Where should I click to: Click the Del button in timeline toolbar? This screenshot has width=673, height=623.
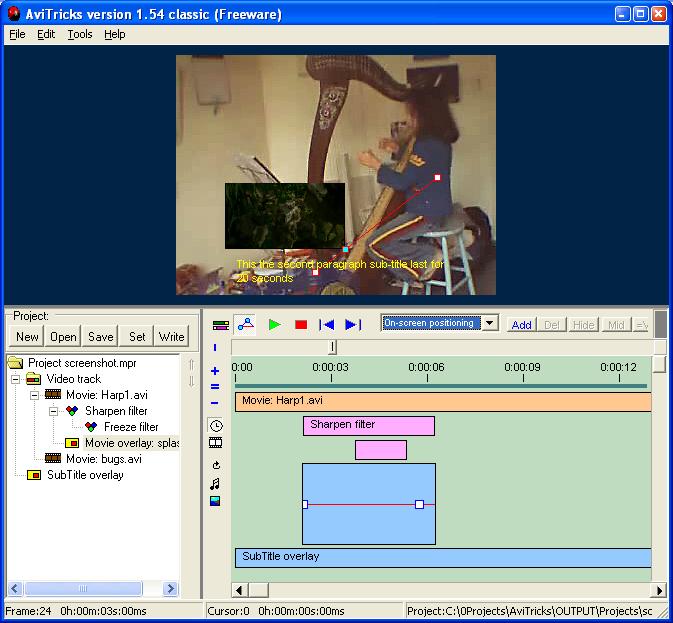point(552,325)
